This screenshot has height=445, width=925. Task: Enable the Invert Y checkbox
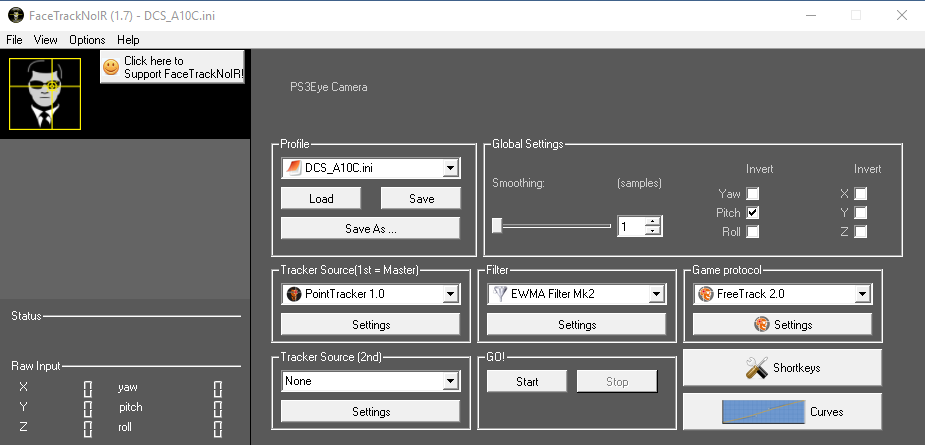pyautogui.click(x=861, y=212)
